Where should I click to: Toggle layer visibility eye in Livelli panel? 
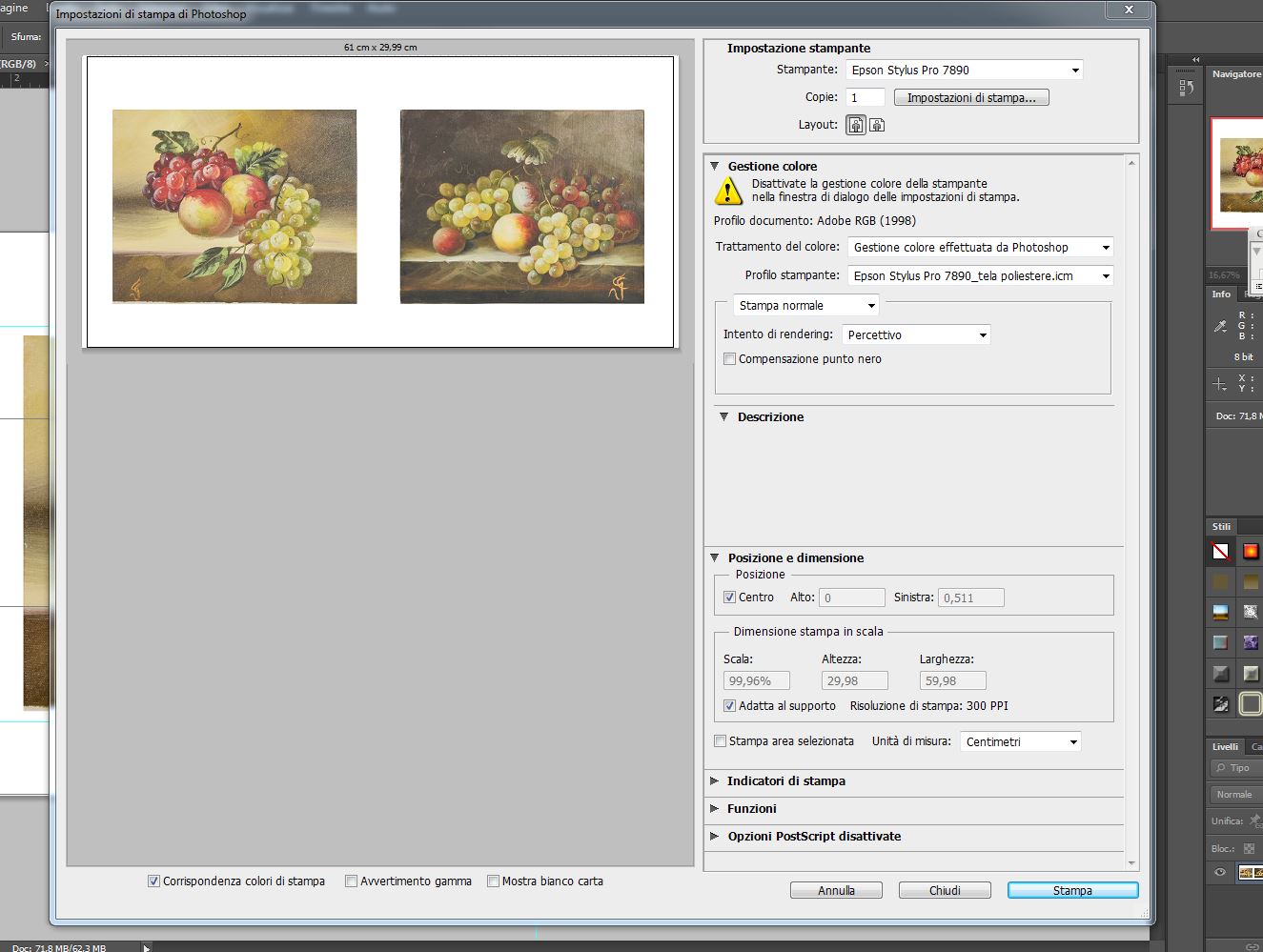pyautogui.click(x=1220, y=873)
